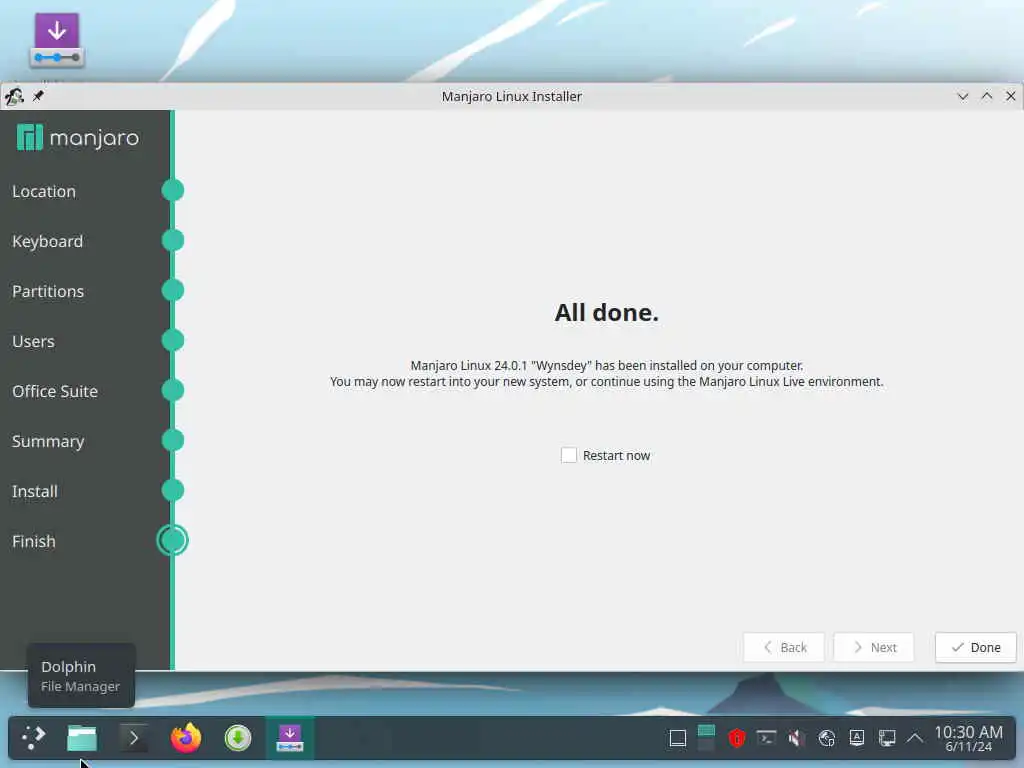1024x768 pixels.
Task: Click the 'Restart now' label text
Action: [616, 456]
